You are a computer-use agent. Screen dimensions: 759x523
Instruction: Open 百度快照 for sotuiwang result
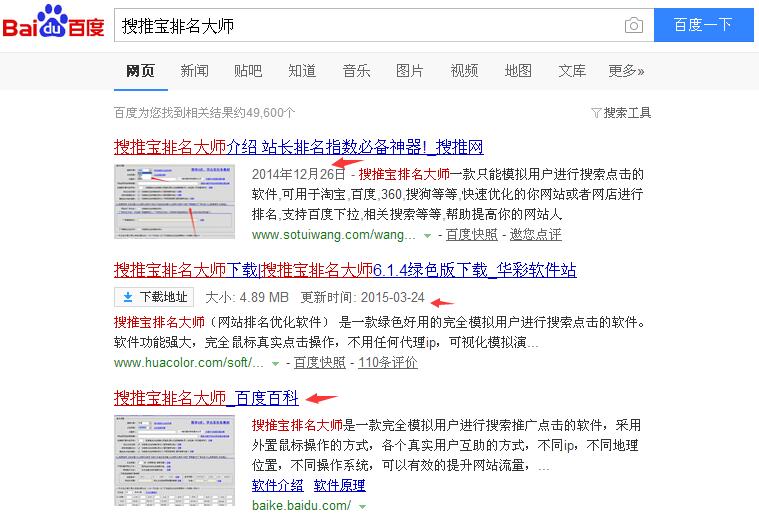click(471, 235)
